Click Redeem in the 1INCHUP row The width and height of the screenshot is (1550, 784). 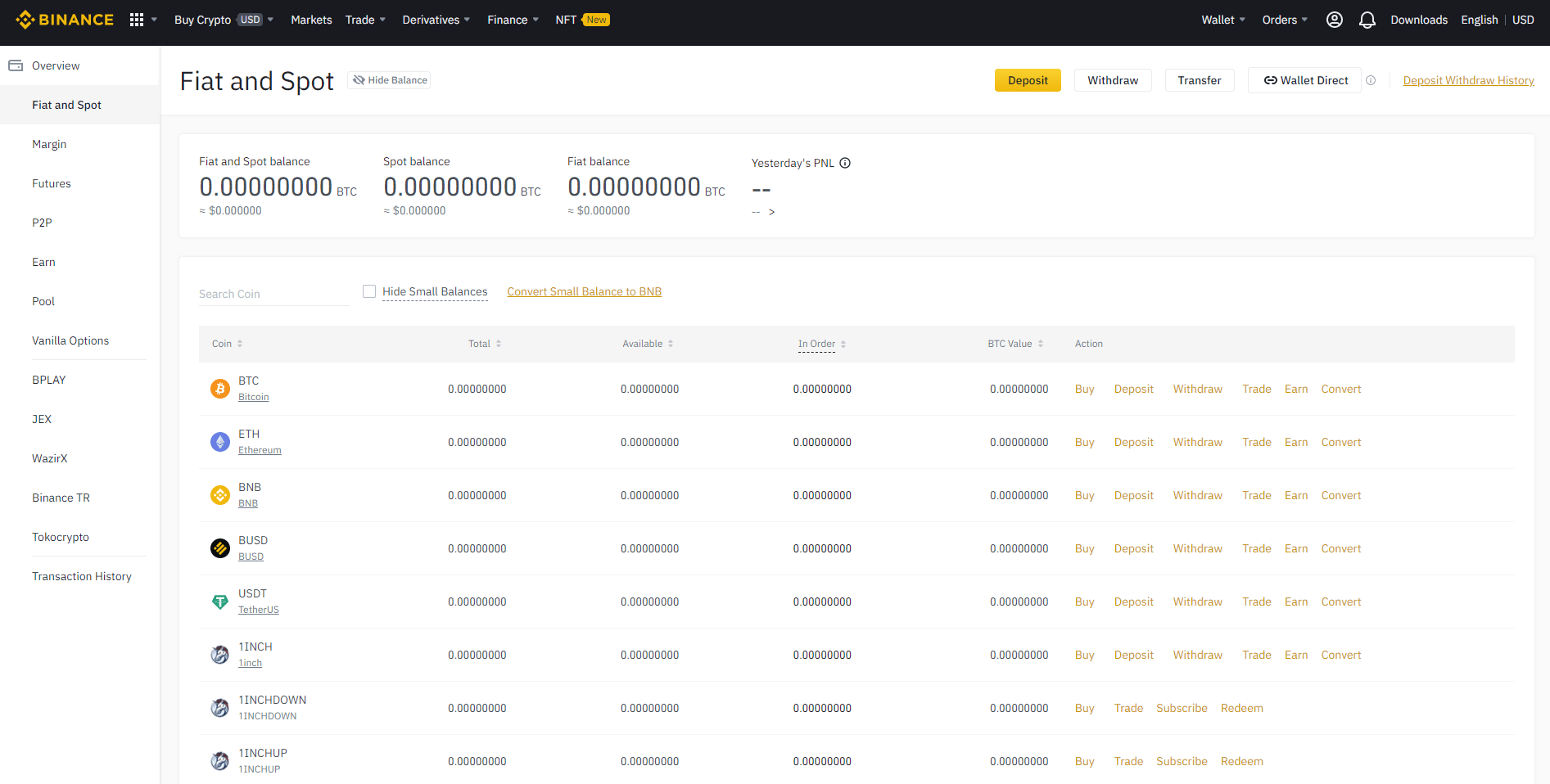coord(1241,761)
